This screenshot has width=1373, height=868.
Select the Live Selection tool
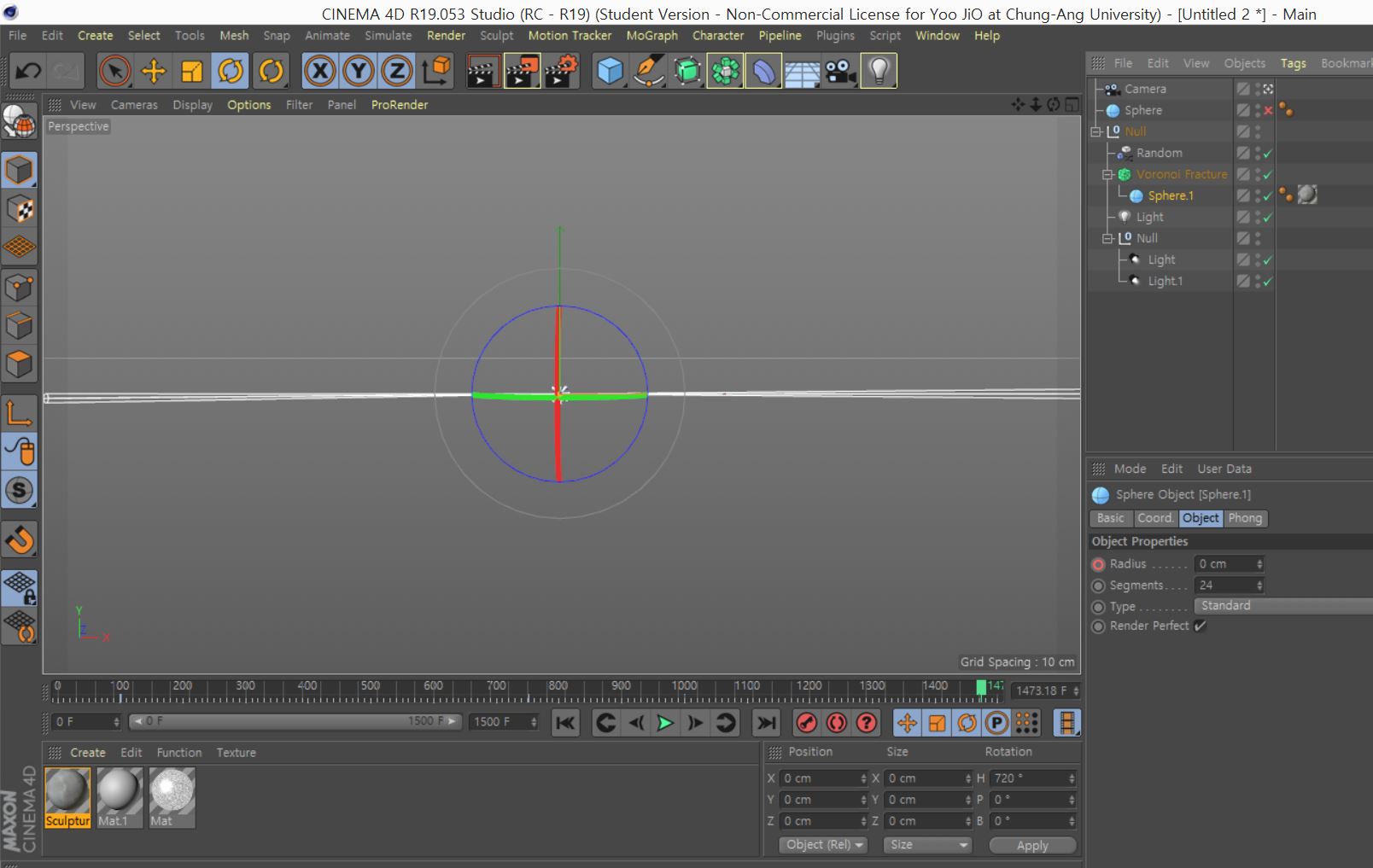click(x=114, y=71)
